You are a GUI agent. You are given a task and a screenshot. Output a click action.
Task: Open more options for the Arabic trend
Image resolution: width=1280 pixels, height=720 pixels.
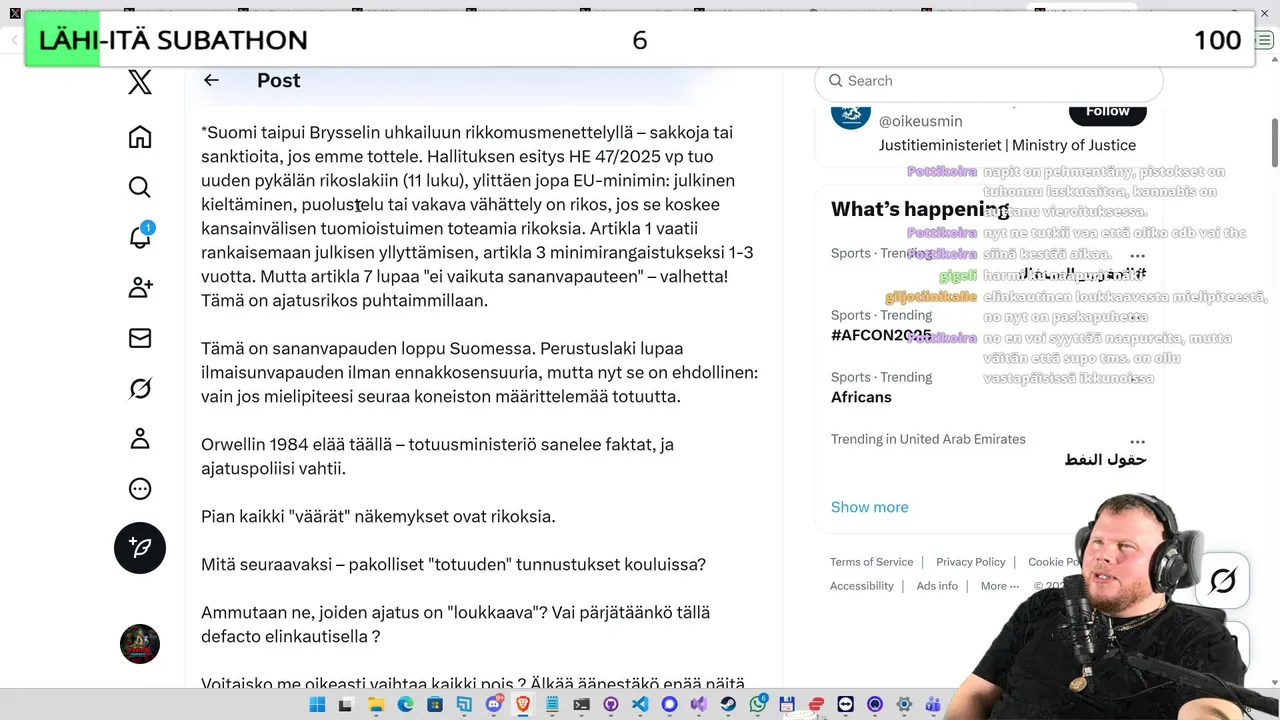click(x=1137, y=441)
